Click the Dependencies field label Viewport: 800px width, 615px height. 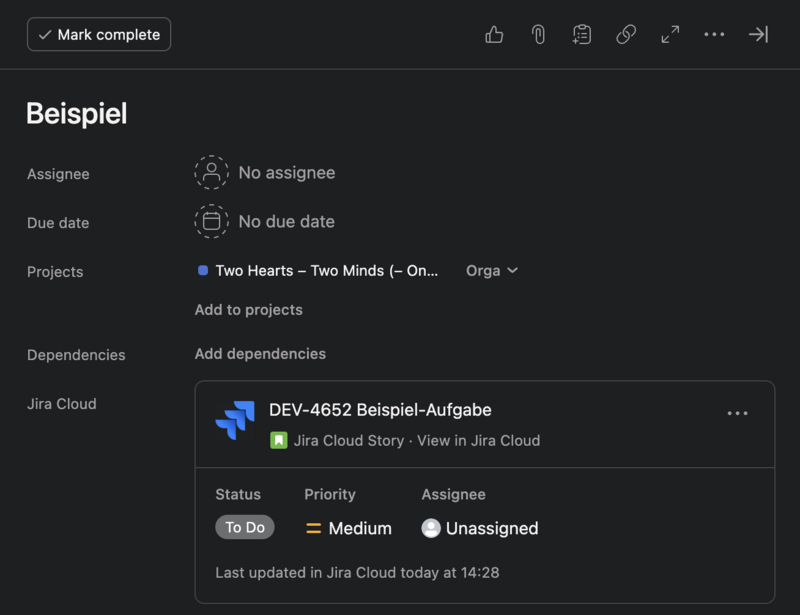click(76, 355)
